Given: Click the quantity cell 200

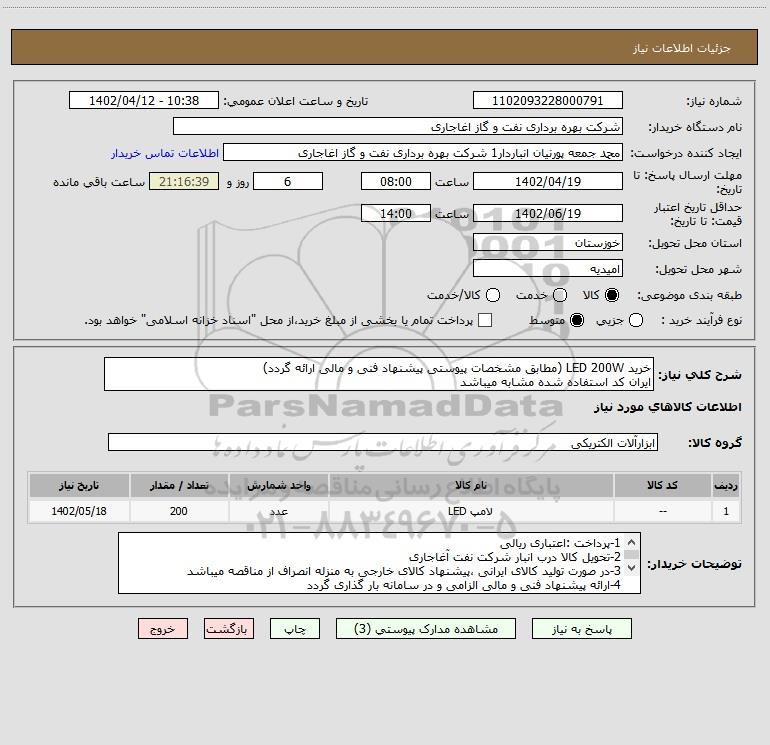Looking at the screenshot, I should (179, 511).
